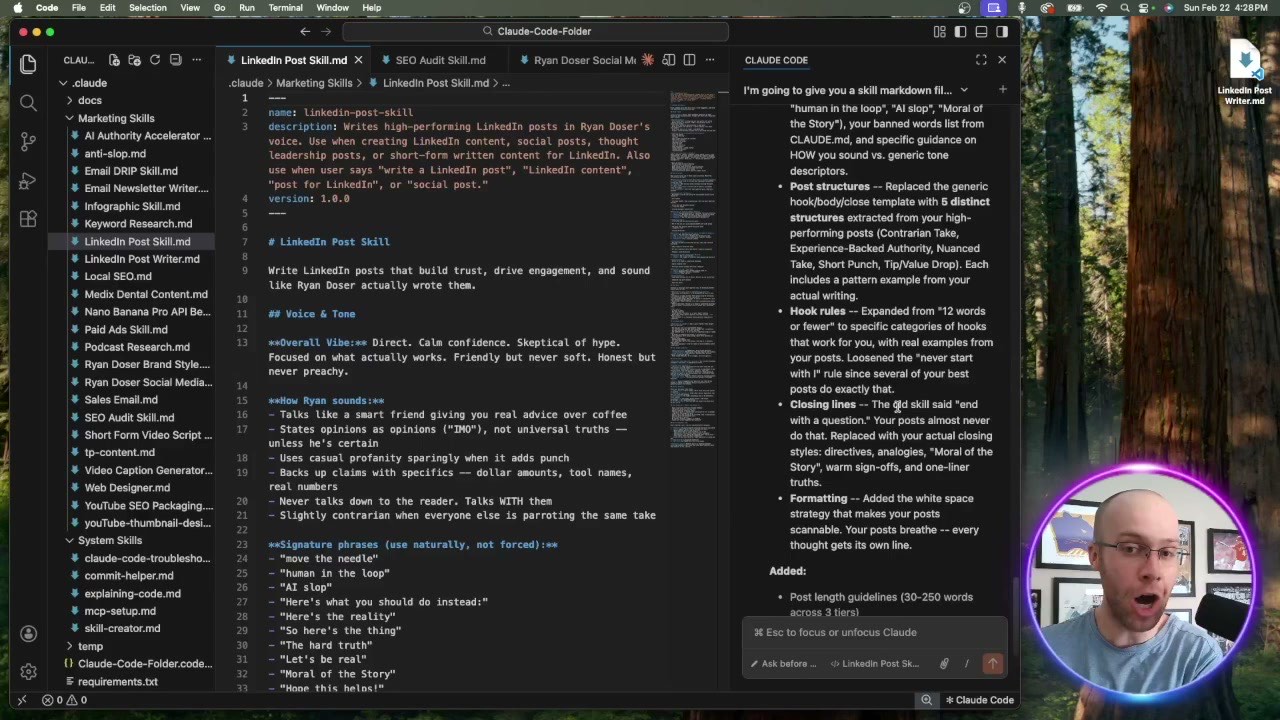Open SEO Audit Skill.md in file tree
1280x720 pixels.
129,417
